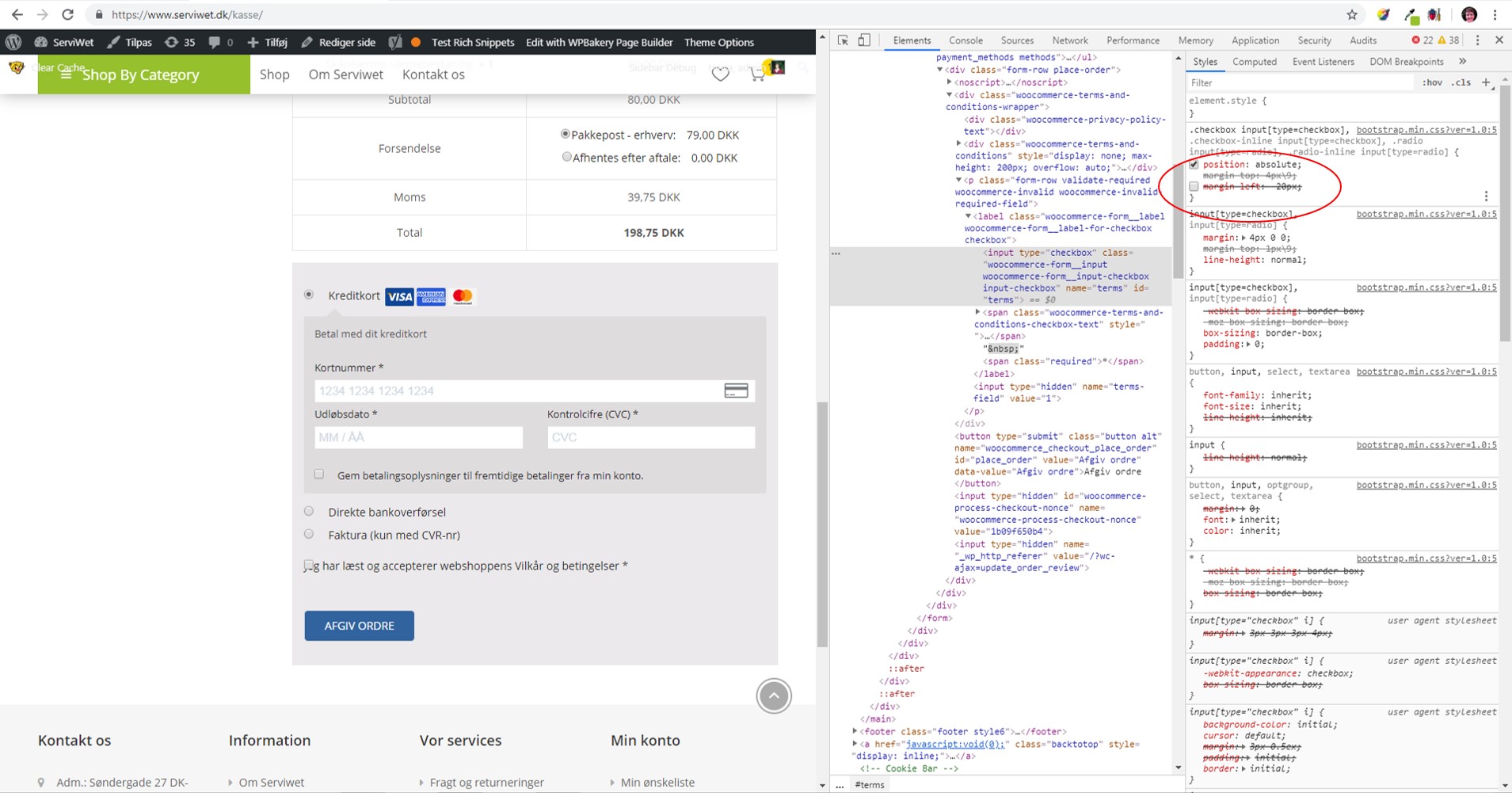The height and width of the screenshot is (793, 1512).
Task: Click Rediger side pencil item
Action: click(x=338, y=42)
